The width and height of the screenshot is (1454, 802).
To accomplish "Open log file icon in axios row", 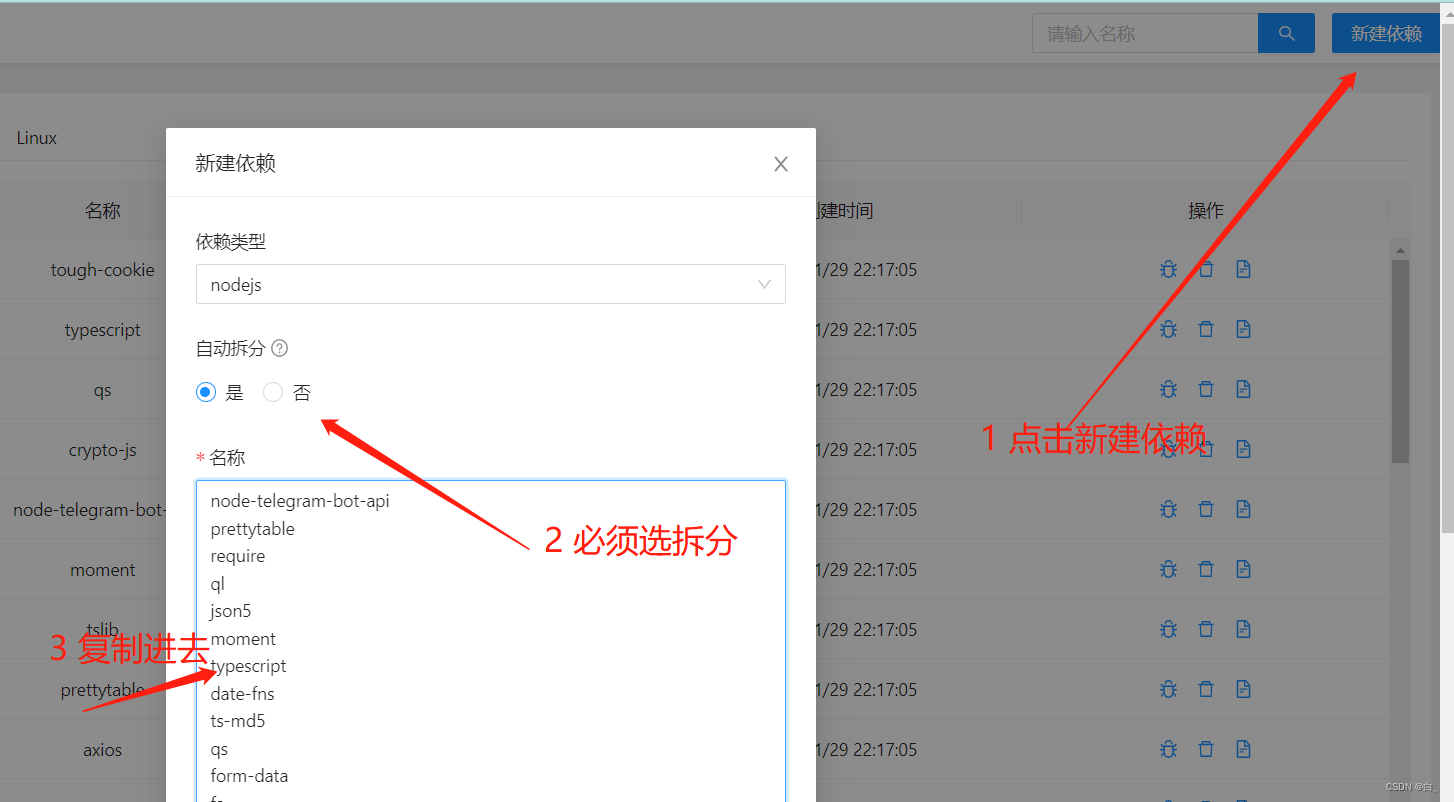I will tap(1243, 749).
